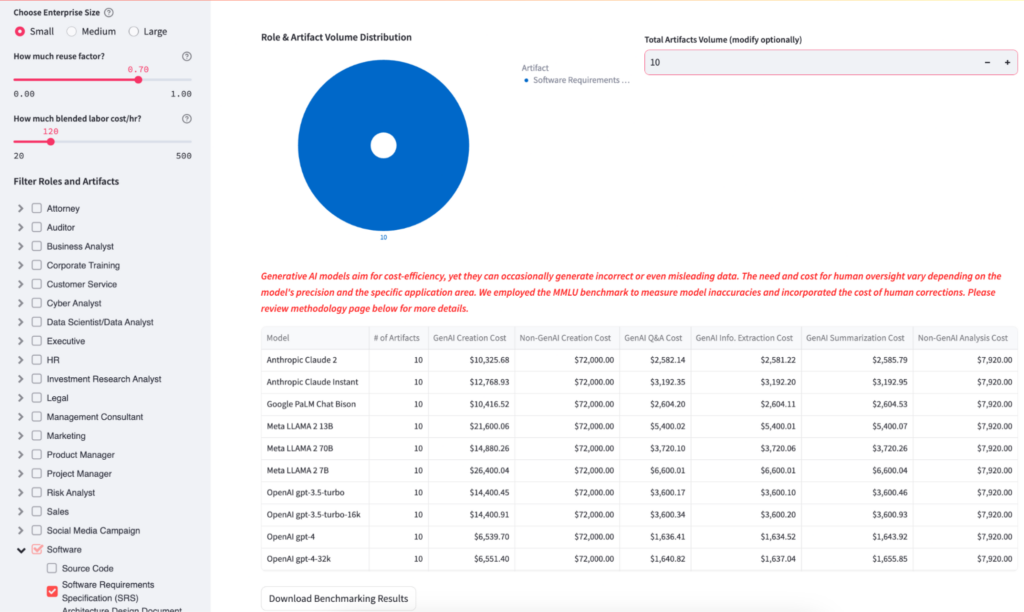Image resolution: width=1024 pixels, height=612 pixels.
Task: Enable the Marketing checkbox
Action: [35, 435]
